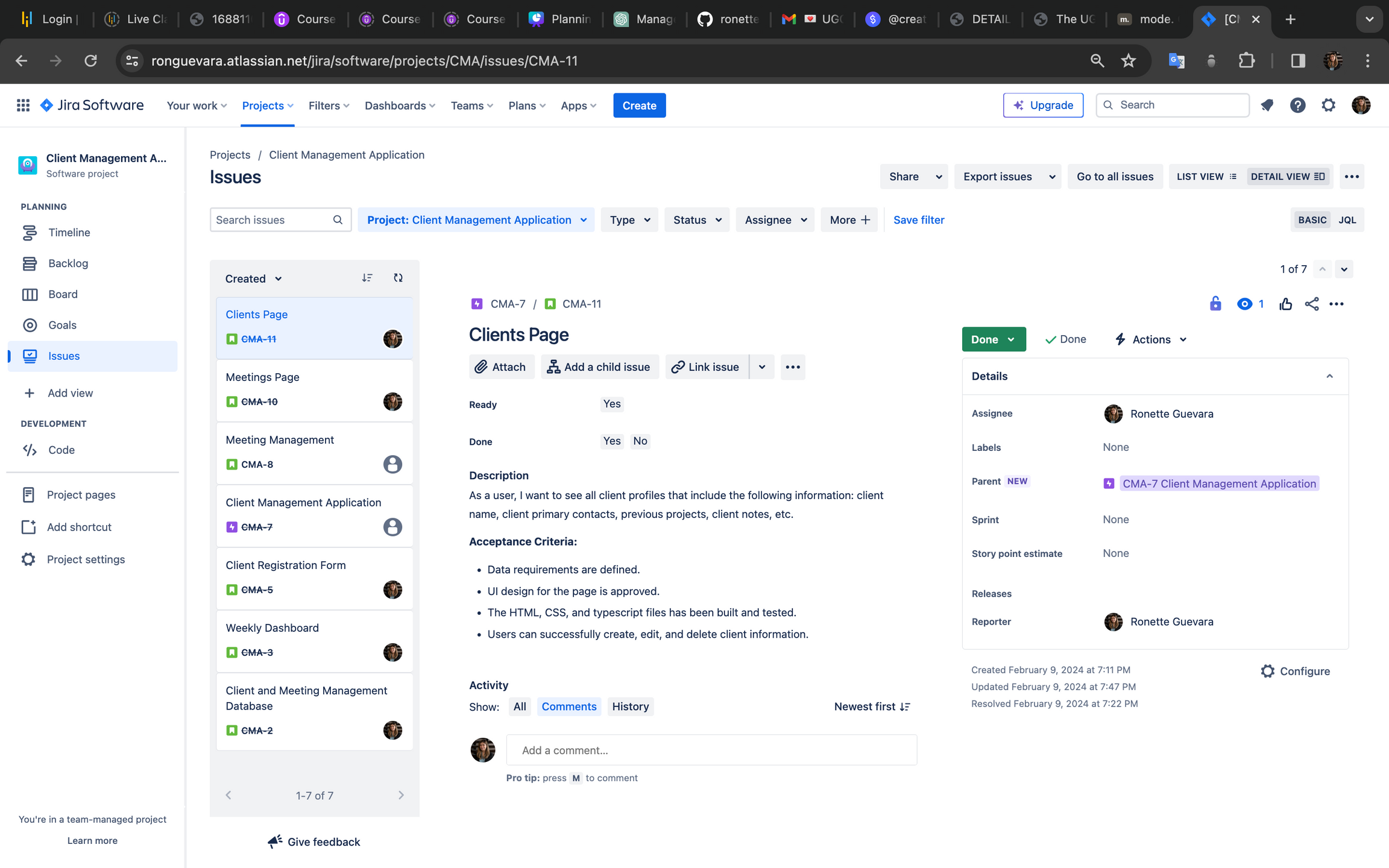The image size is (1389, 868).
Task: Click the refresh icon in the issue list
Action: pos(398,278)
